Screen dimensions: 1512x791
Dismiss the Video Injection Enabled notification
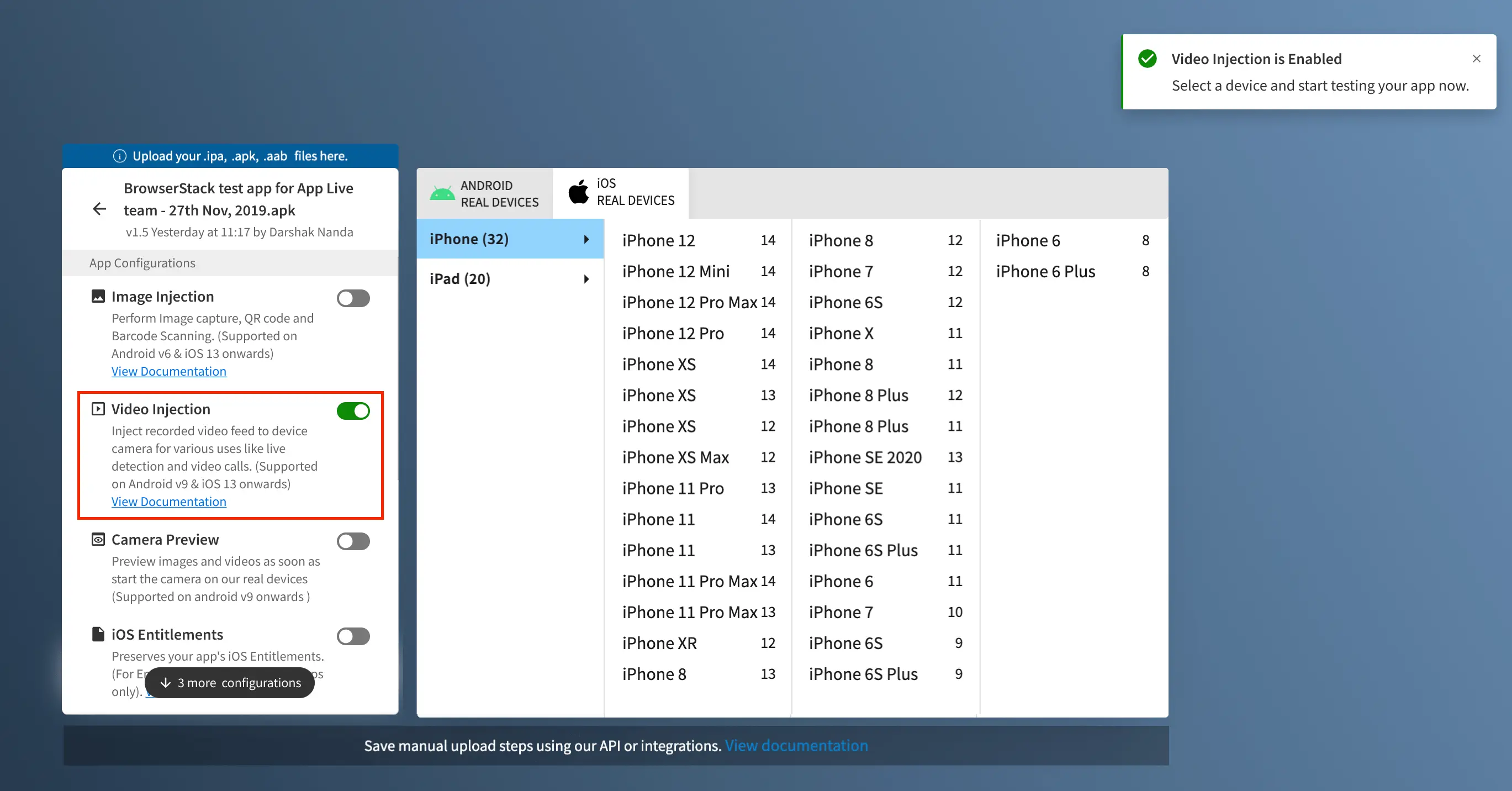point(1476,59)
